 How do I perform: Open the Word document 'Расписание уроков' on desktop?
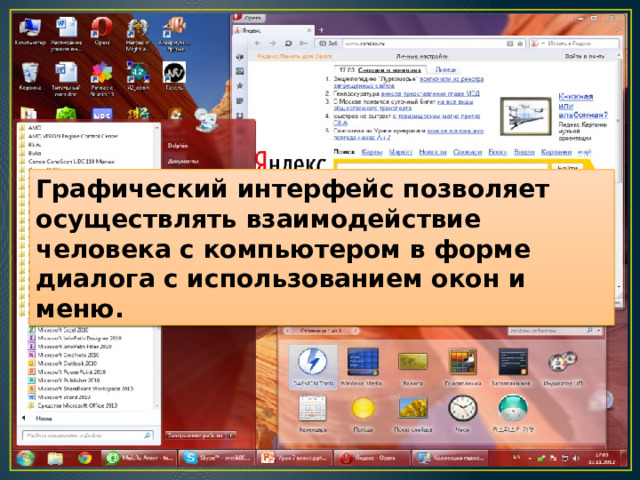66,34
